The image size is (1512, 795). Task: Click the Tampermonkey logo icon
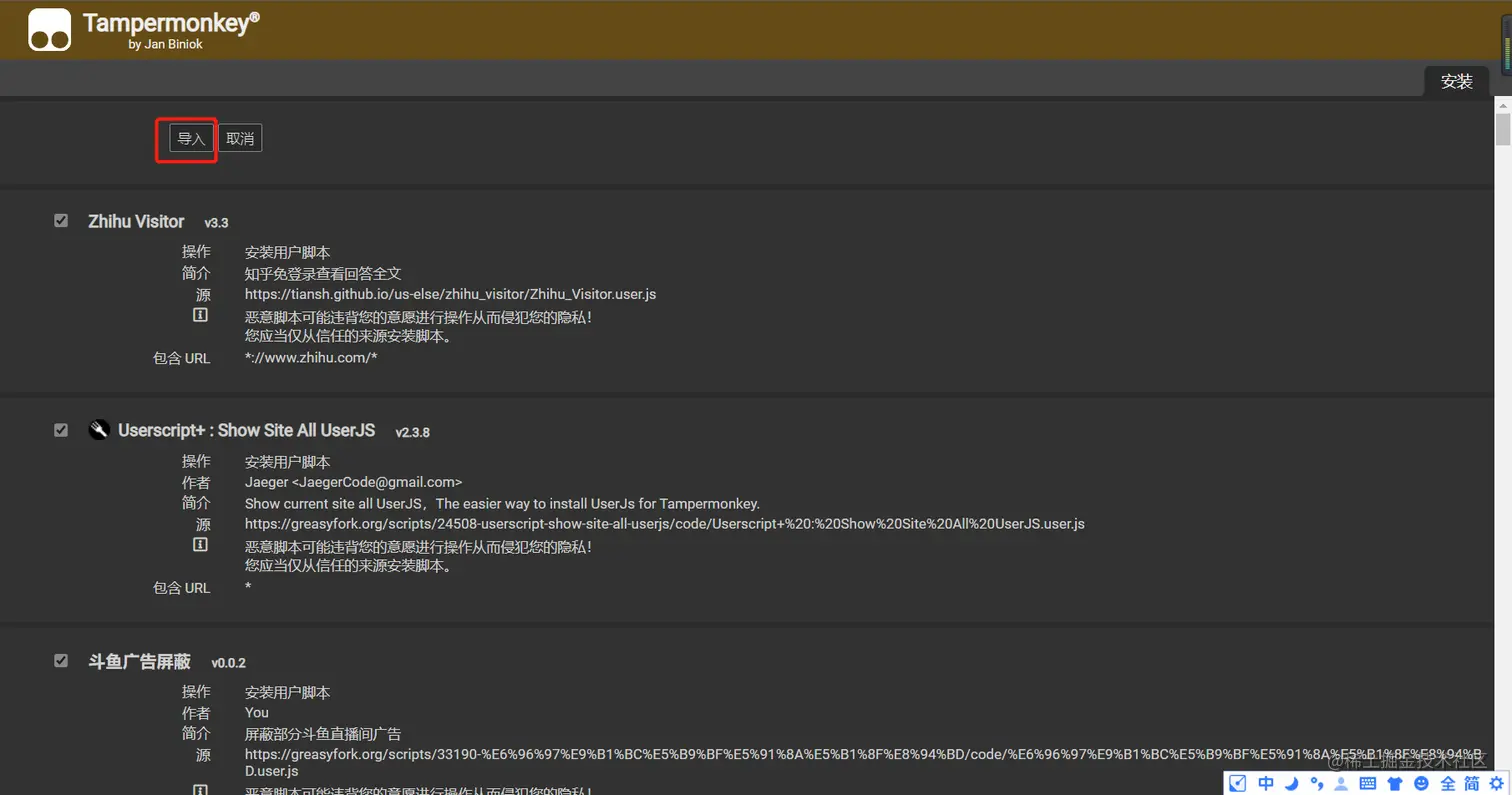49,30
